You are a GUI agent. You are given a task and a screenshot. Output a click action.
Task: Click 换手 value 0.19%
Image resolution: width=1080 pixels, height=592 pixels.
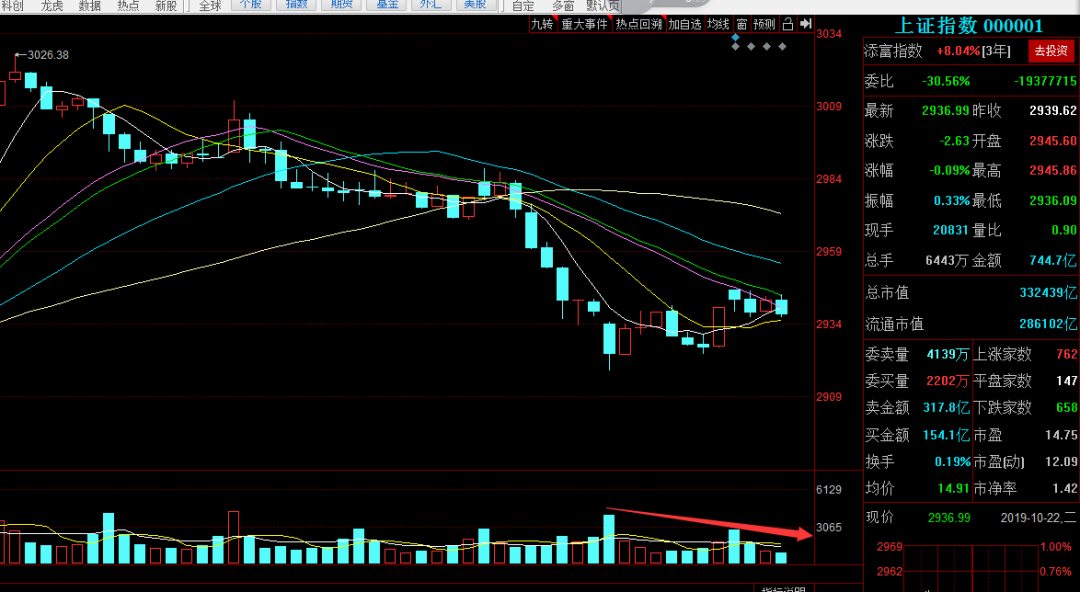tap(953, 461)
